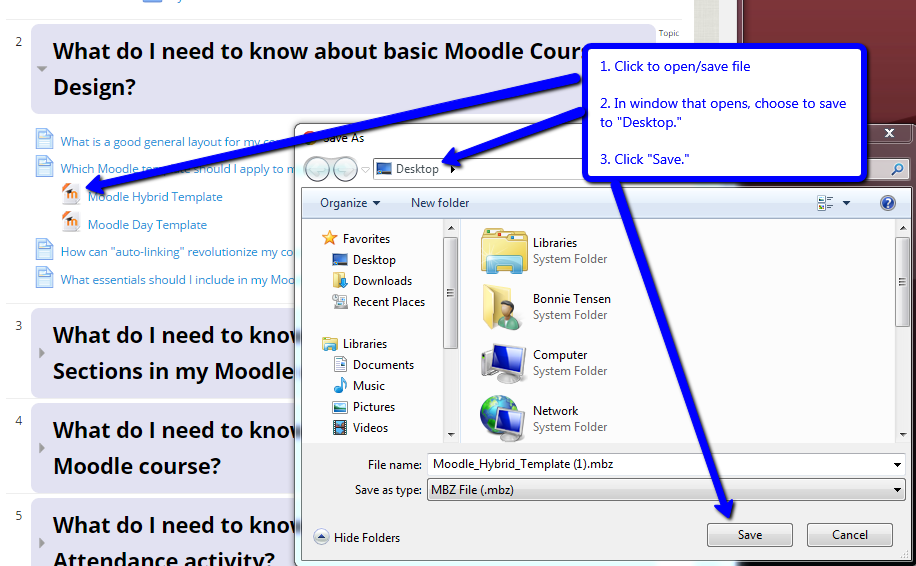The image size is (916, 566).
Task: Click 'Network' item name in file list
Action: click(555, 411)
